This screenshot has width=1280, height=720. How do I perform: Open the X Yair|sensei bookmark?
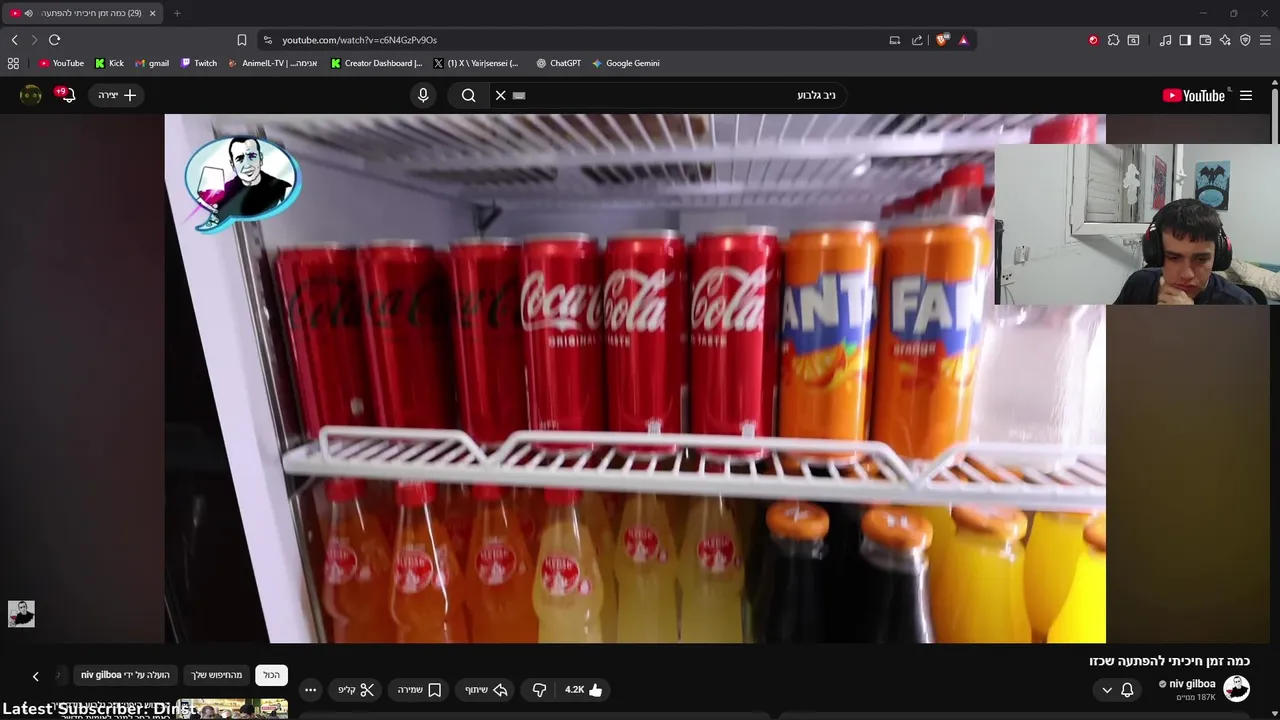(476, 63)
